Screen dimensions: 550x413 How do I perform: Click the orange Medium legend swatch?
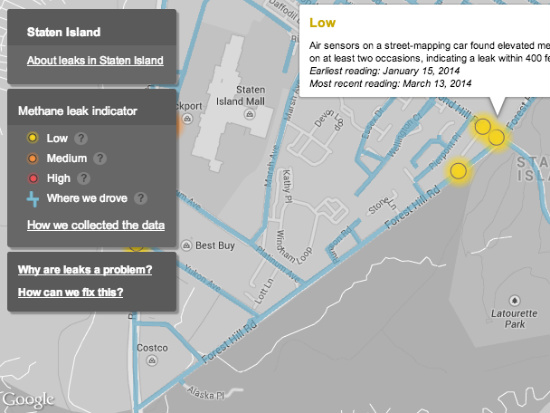33,158
